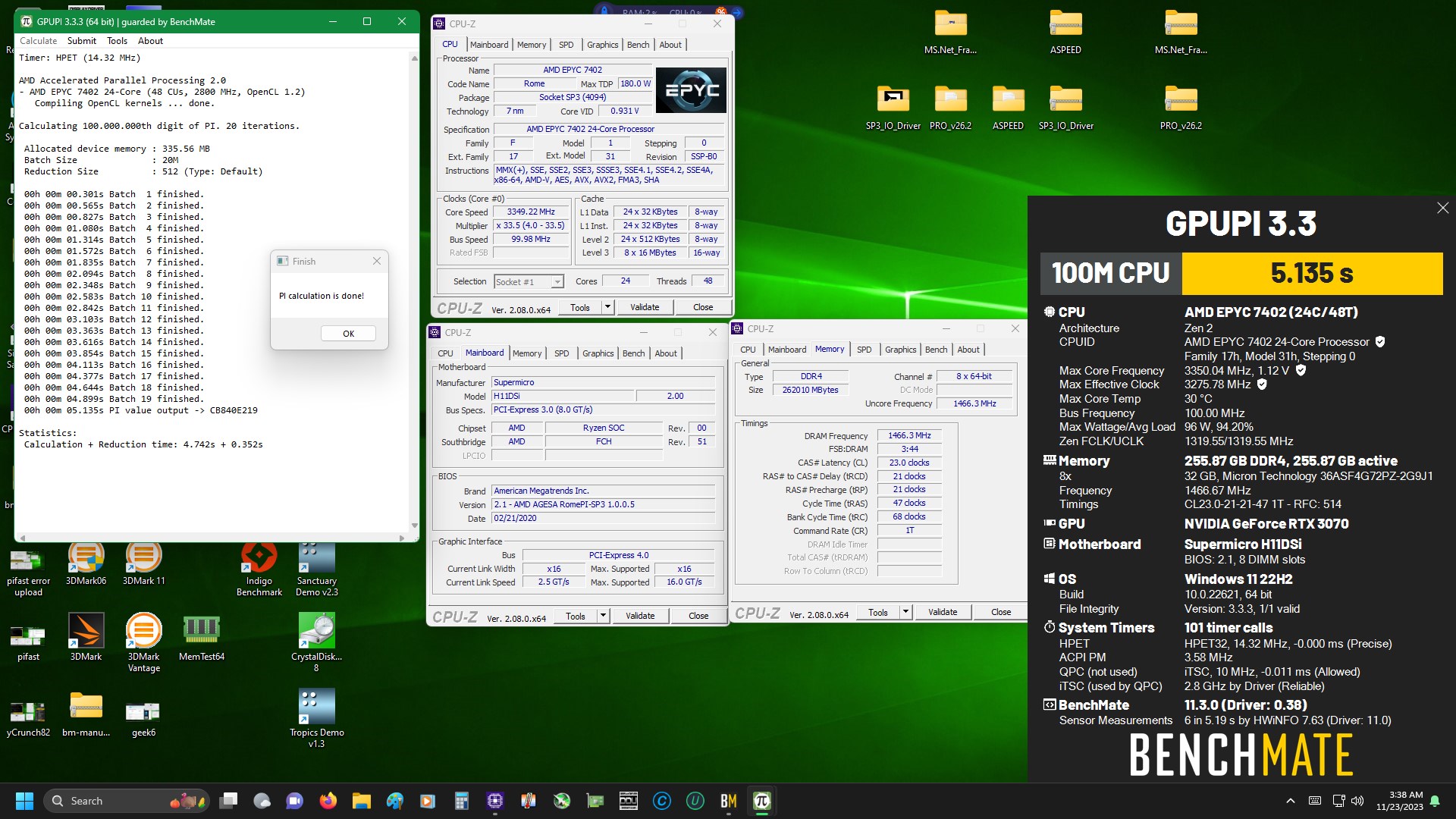Click the volume icon in system tray
This screenshot has height=819, width=1456.
[x=1357, y=801]
